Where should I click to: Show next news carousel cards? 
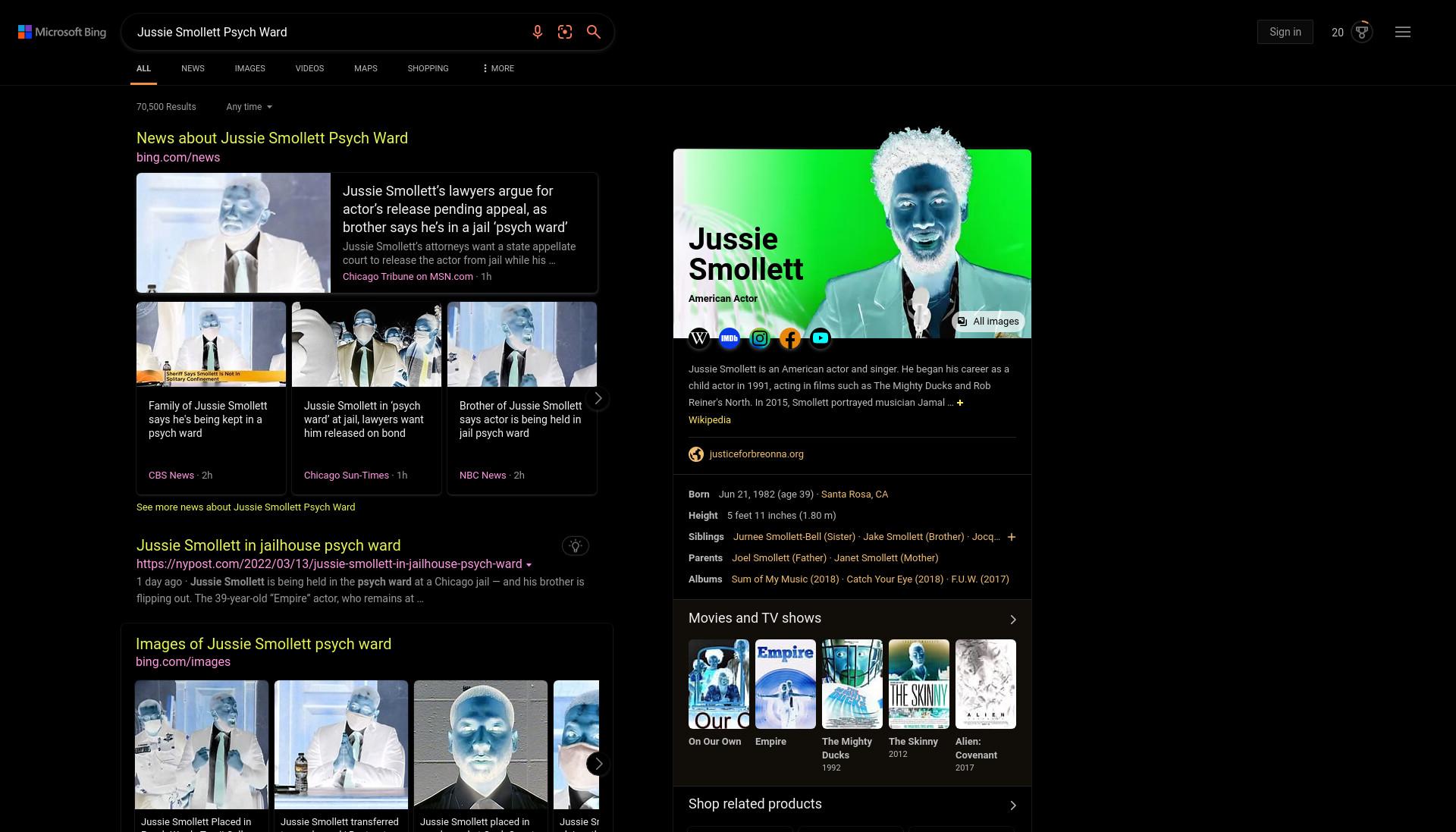[598, 398]
